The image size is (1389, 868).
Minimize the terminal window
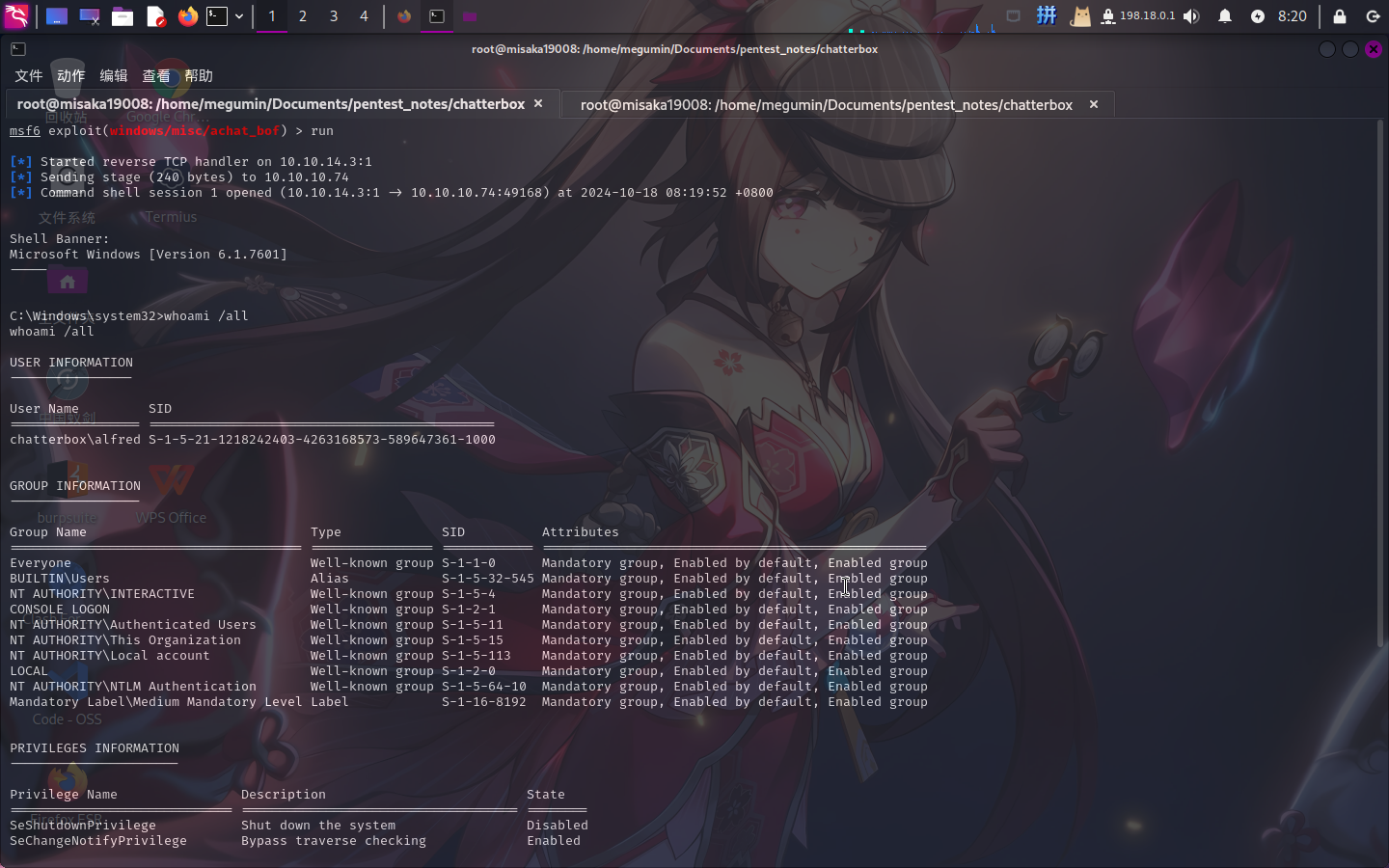(1327, 49)
